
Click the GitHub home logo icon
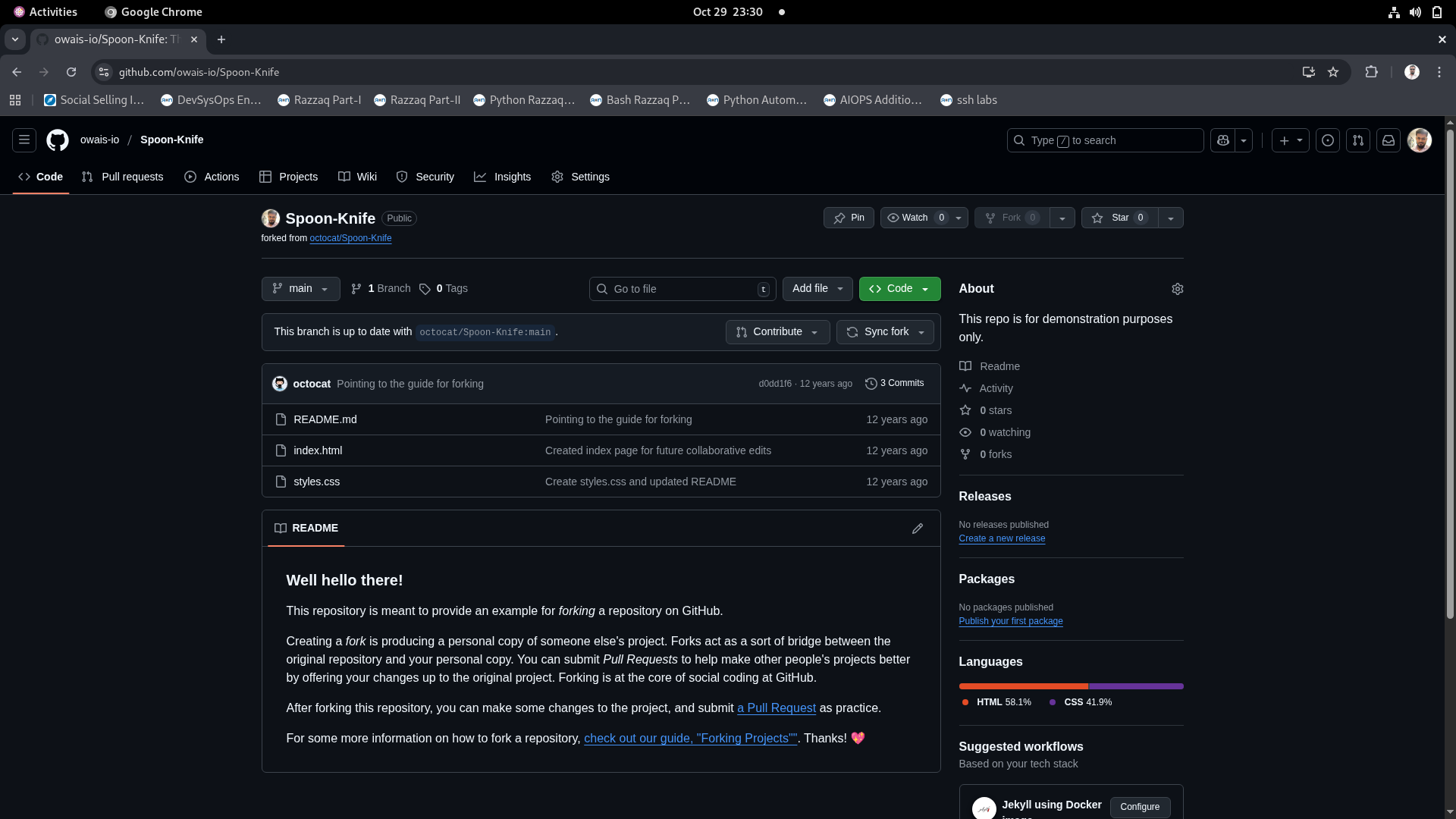57,140
